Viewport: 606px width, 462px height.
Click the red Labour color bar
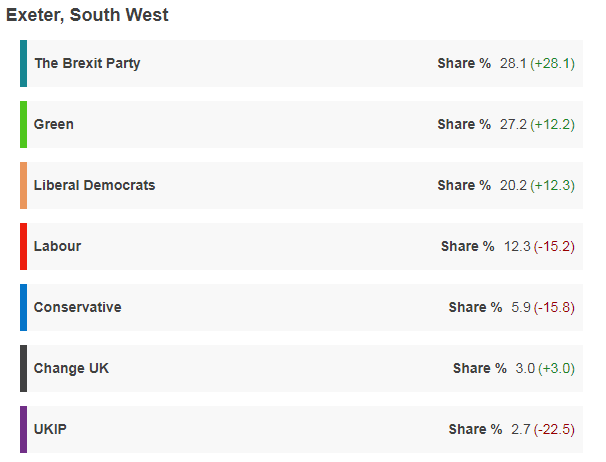pos(23,246)
